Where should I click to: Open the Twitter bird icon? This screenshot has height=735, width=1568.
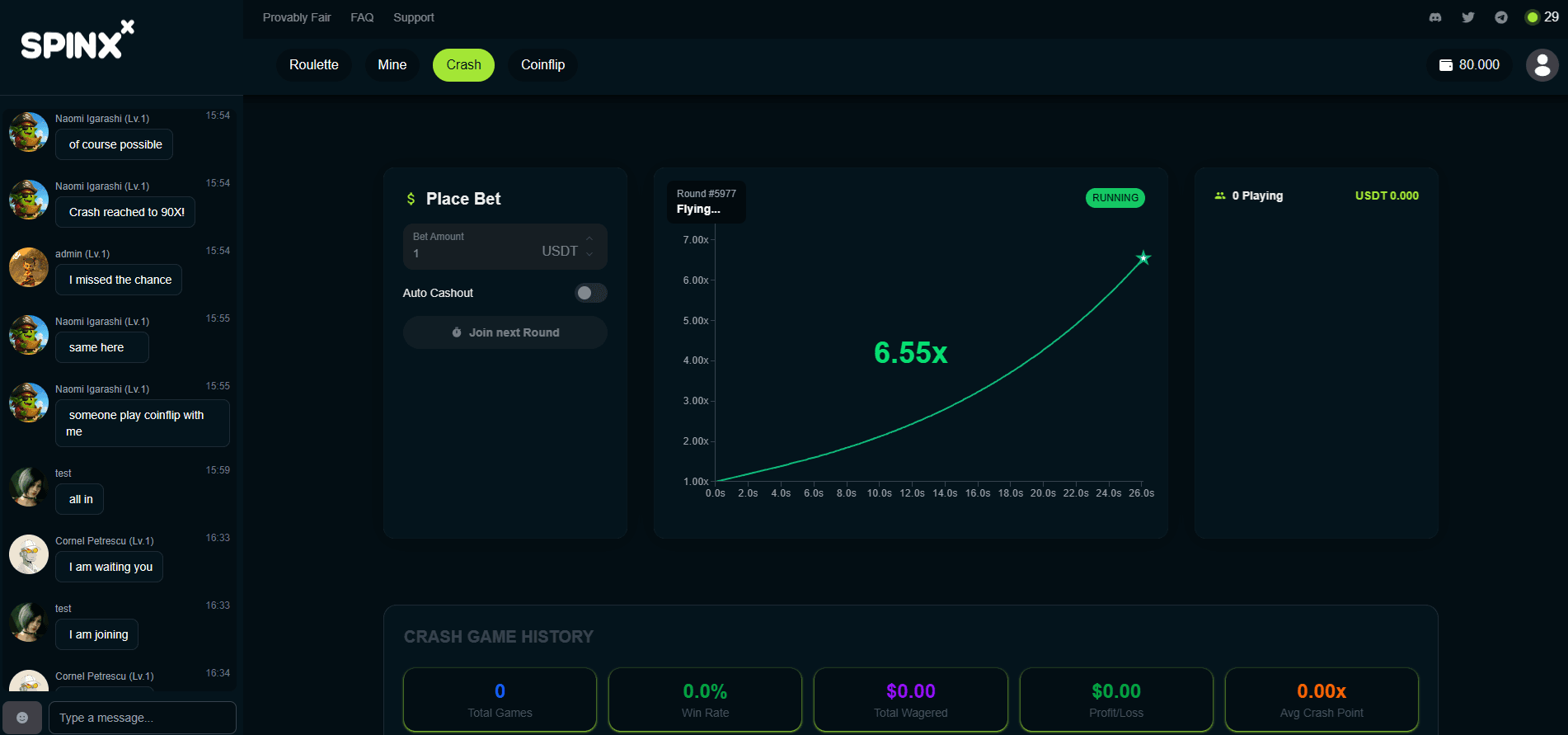point(1468,17)
